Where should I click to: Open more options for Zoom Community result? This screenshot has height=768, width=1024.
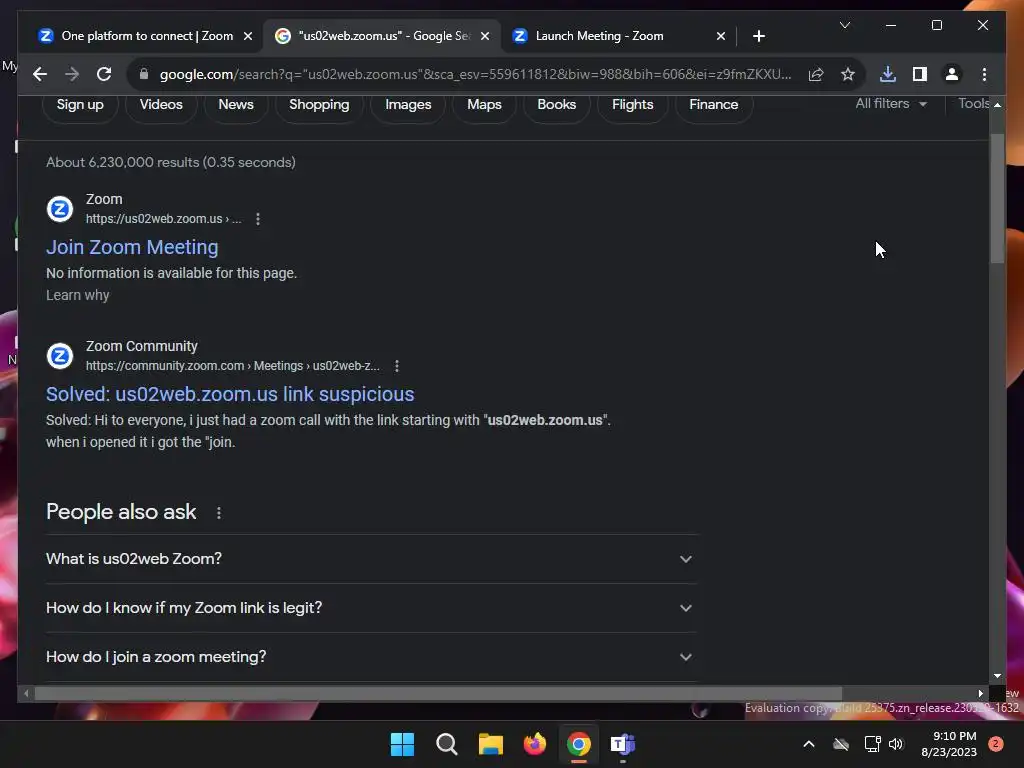click(x=397, y=366)
